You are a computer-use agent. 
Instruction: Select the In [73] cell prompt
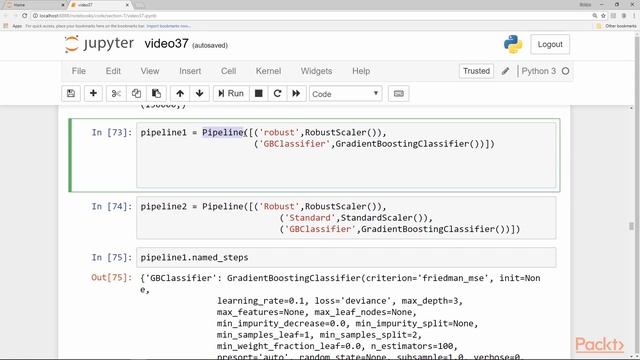[111, 133]
